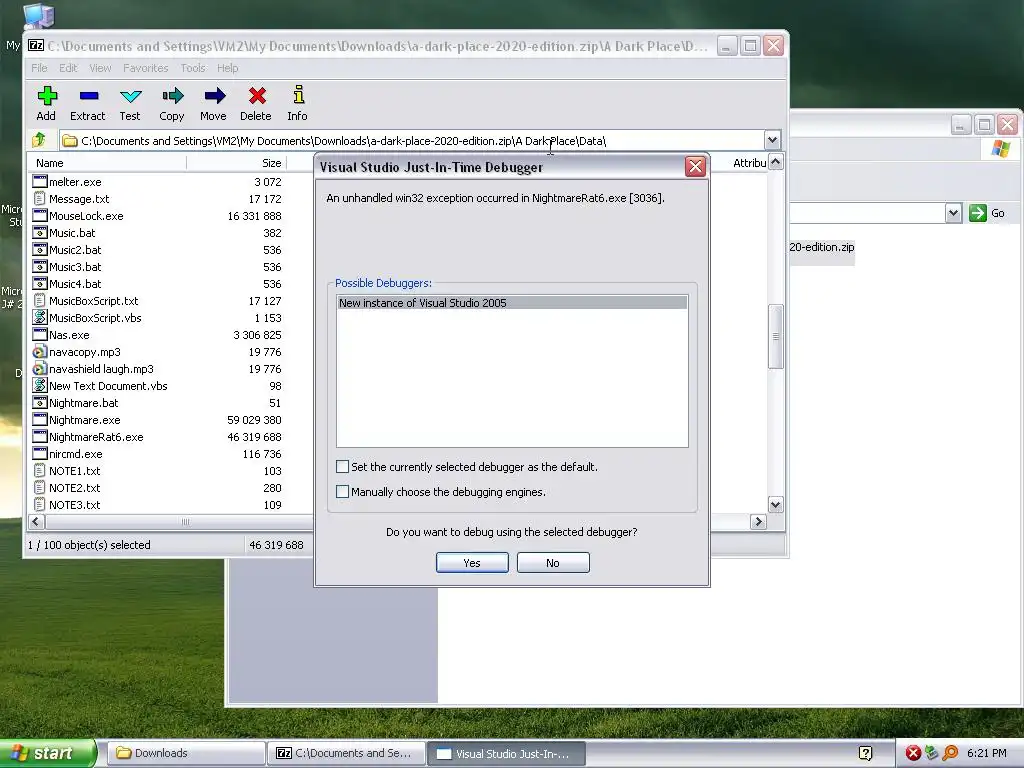Click the help question mark taskbar icon

tap(865, 754)
